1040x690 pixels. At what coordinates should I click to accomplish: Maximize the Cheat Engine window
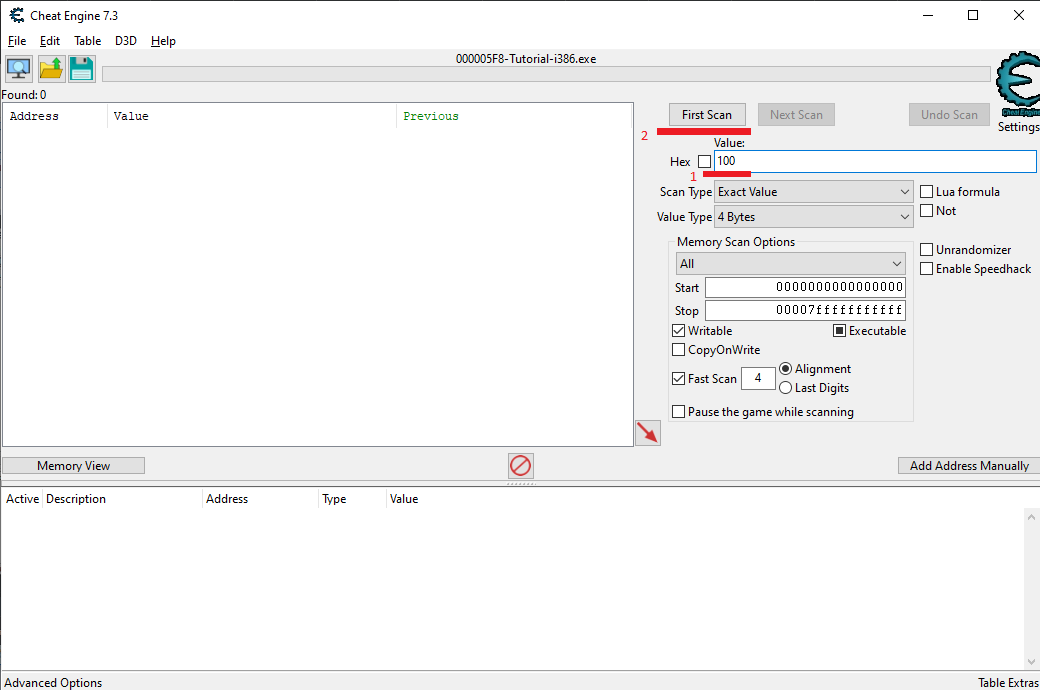973,15
